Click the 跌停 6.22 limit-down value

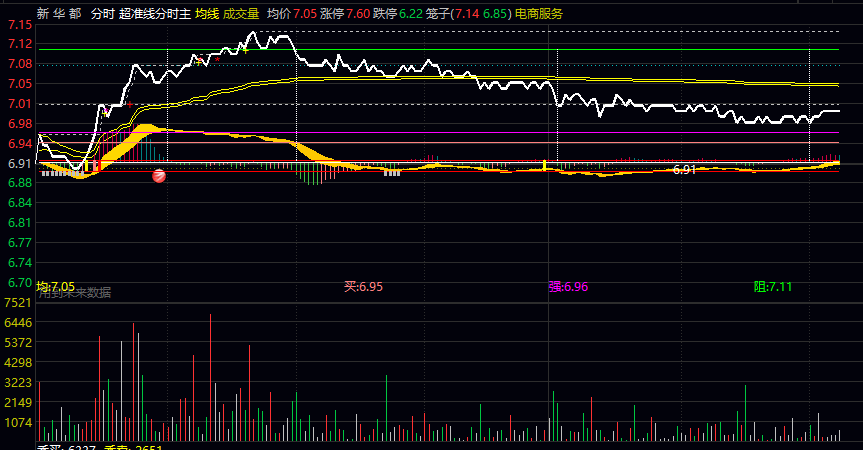coord(398,14)
